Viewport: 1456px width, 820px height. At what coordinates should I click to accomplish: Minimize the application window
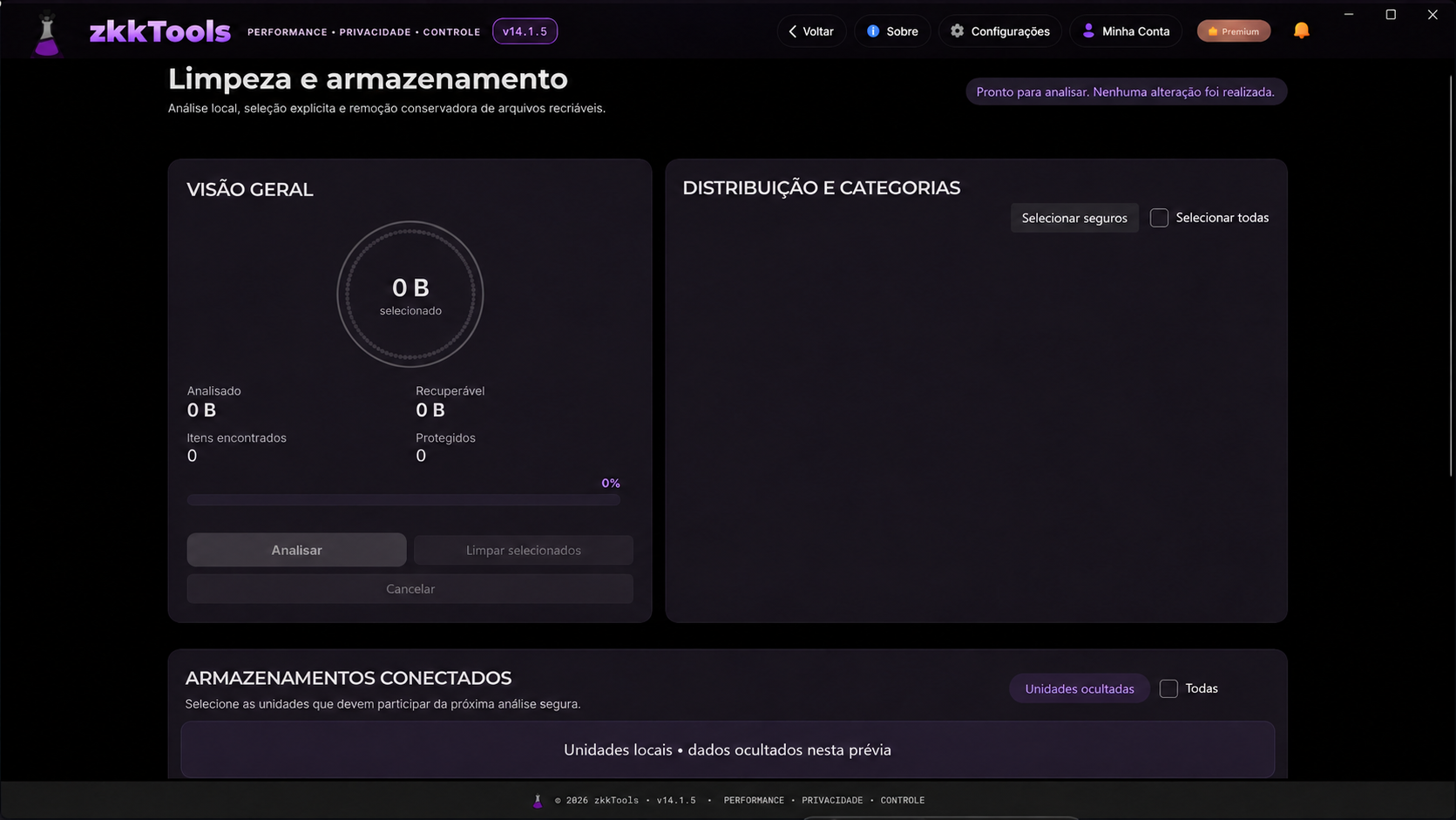[1349, 15]
